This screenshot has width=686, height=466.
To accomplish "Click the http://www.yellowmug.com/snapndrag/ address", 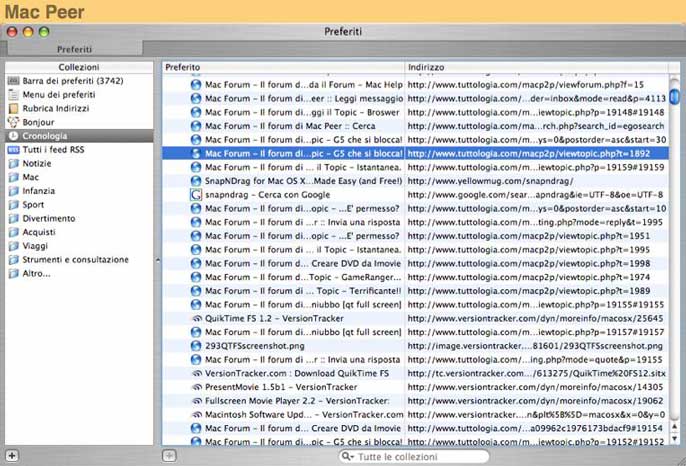I will (x=490, y=181).
